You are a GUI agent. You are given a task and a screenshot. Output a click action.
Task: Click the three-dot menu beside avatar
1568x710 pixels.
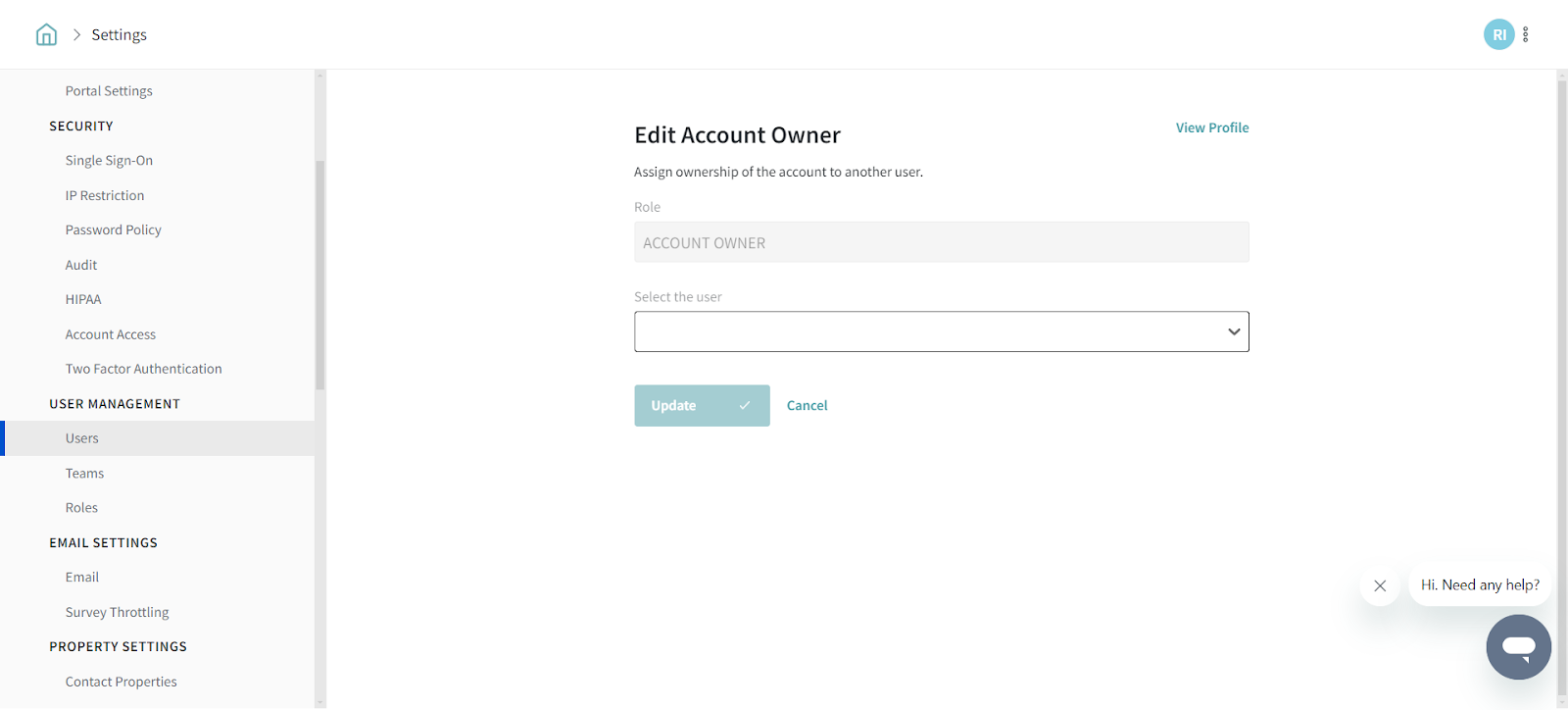(1526, 34)
